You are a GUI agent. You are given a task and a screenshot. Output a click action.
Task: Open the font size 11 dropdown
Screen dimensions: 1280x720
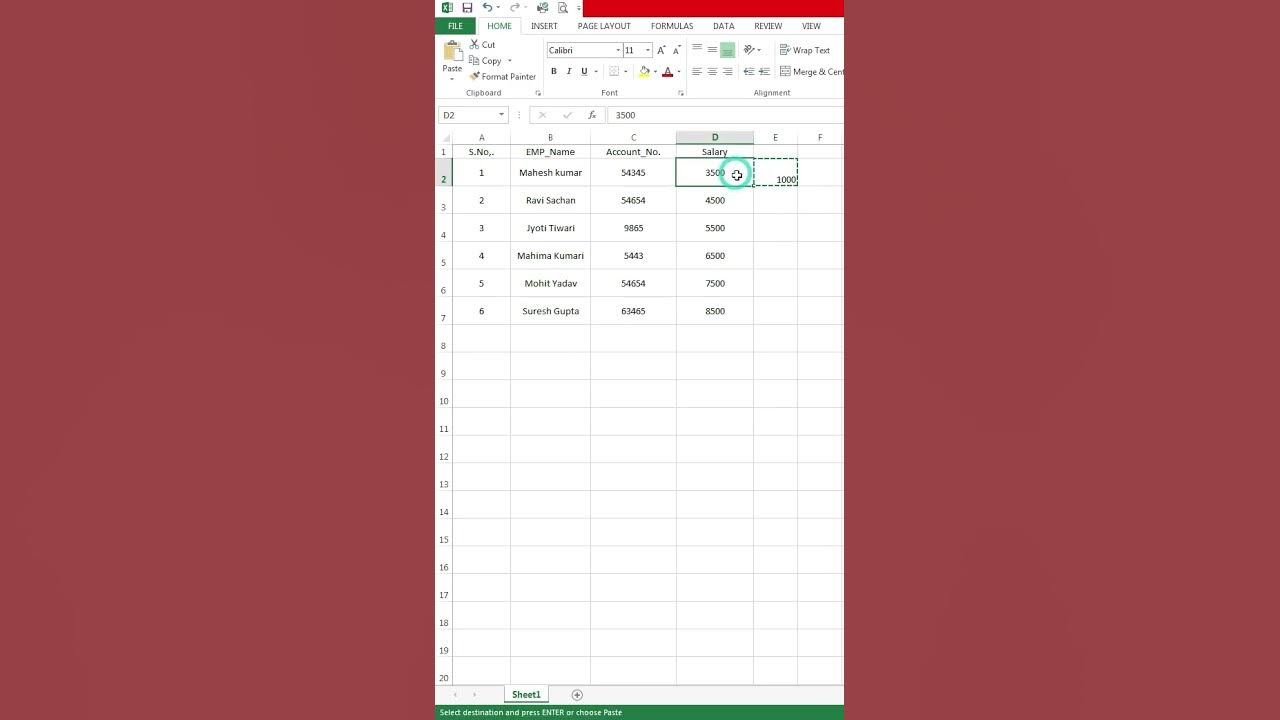pyautogui.click(x=647, y=50)
